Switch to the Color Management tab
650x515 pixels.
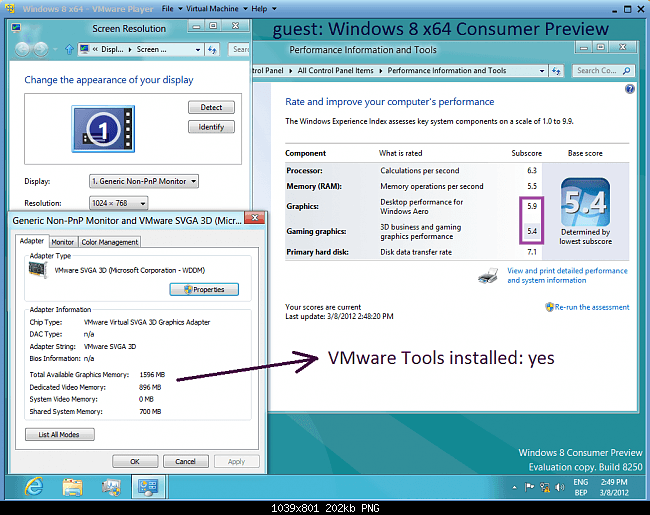[109, 242]
